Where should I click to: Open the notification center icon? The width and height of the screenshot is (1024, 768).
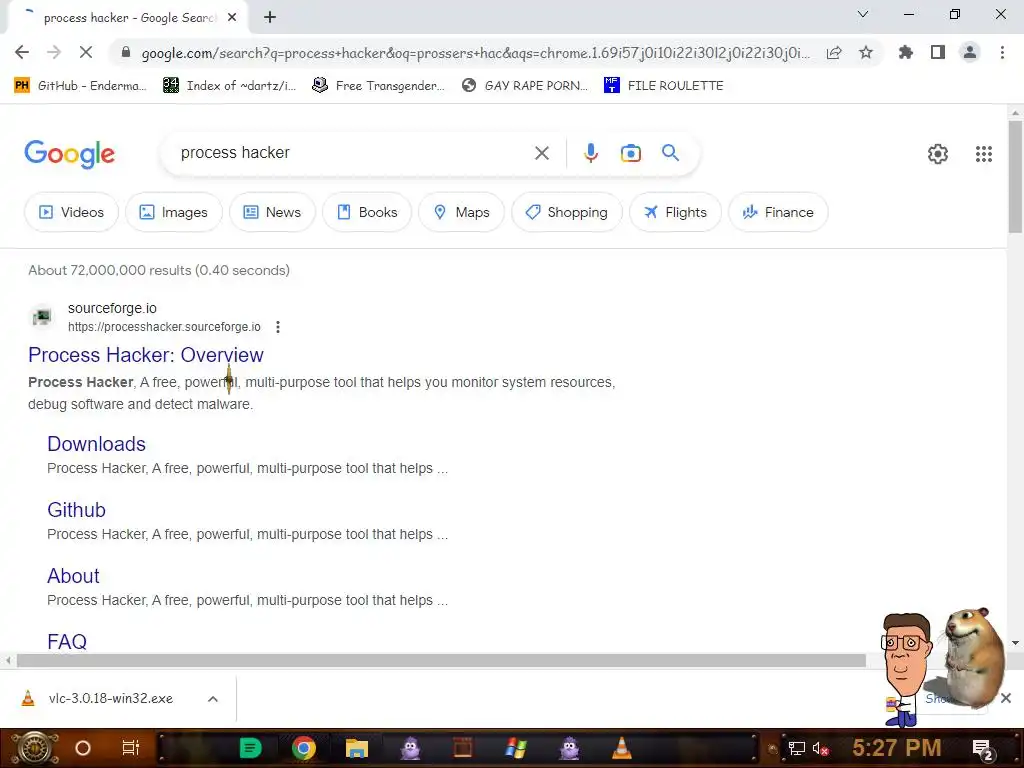pos(982,750)
